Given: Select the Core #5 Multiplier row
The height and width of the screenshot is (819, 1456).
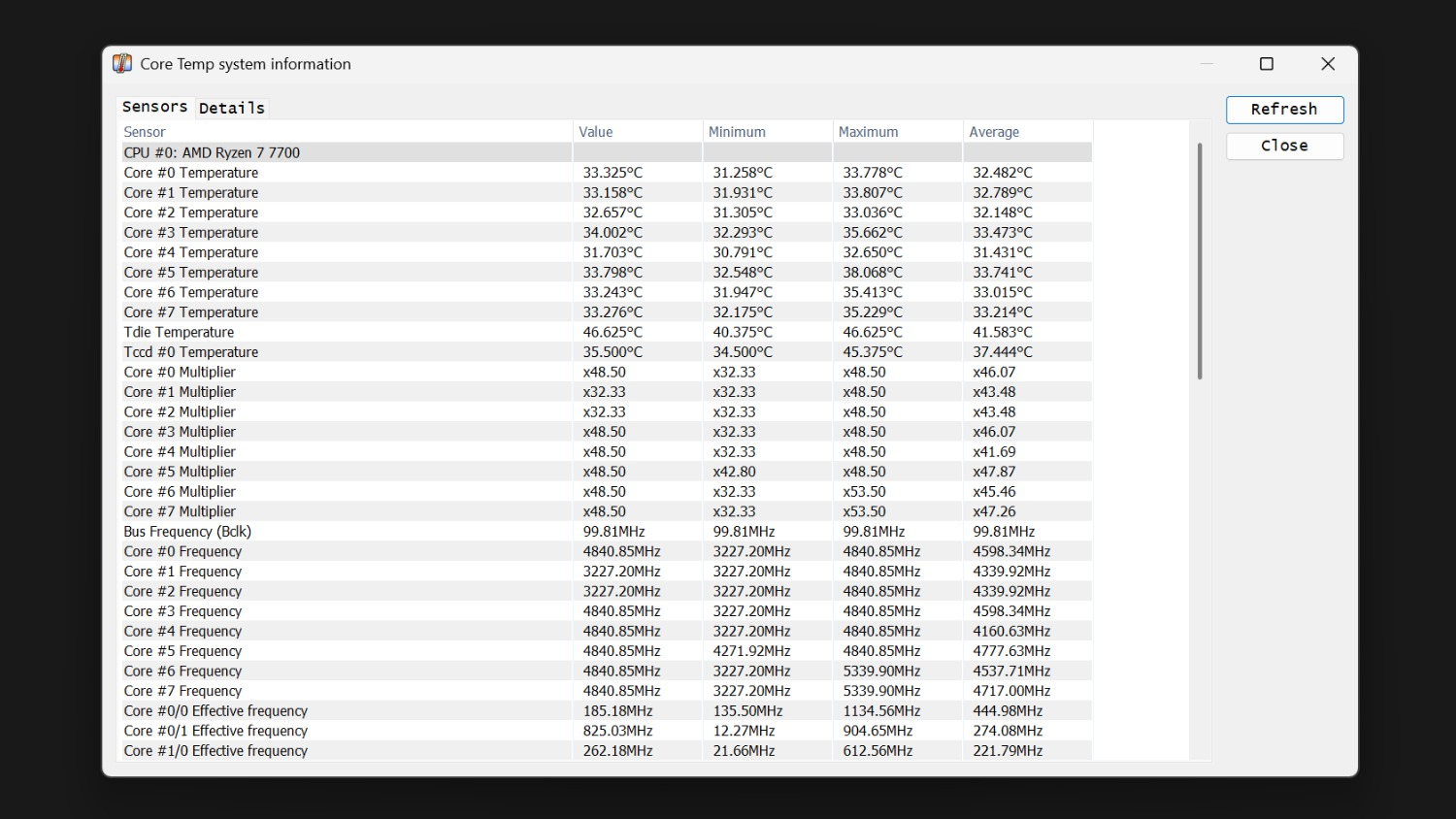Looking at the screenshot, I should 606,472.
